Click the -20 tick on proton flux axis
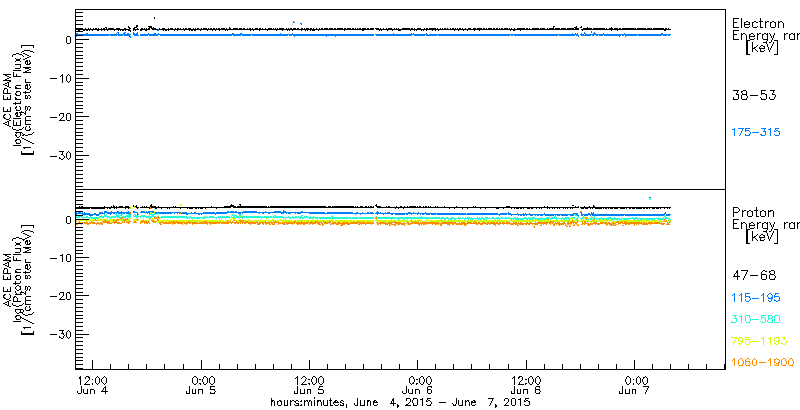Viewport: 800px width, 410px height. (60, 296)
